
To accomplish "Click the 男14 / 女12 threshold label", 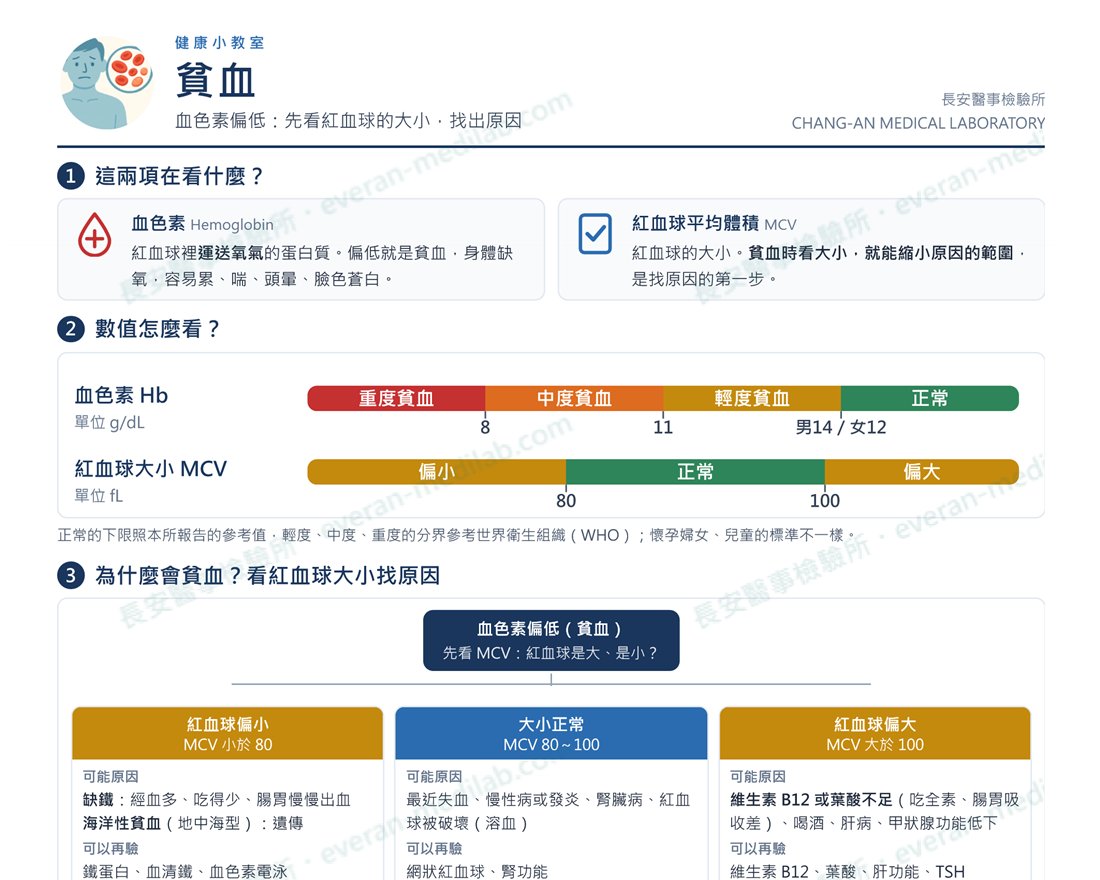I will tap(840, 427).
